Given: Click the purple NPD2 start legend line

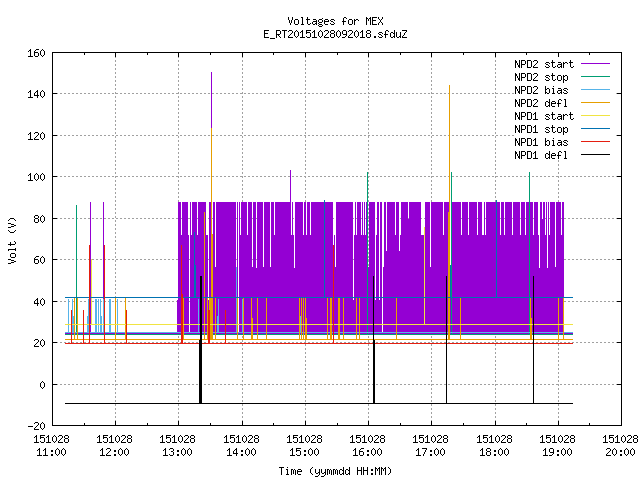Looking at the screenshot, I should click(x=596, y=64).
